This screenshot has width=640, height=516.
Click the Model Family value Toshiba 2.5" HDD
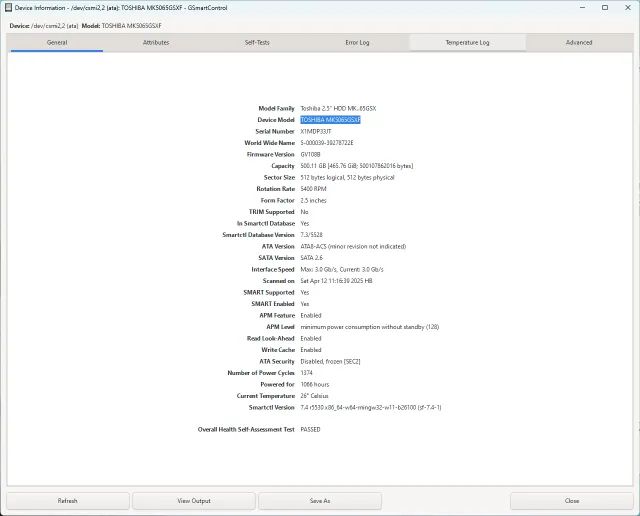(338, 109)
